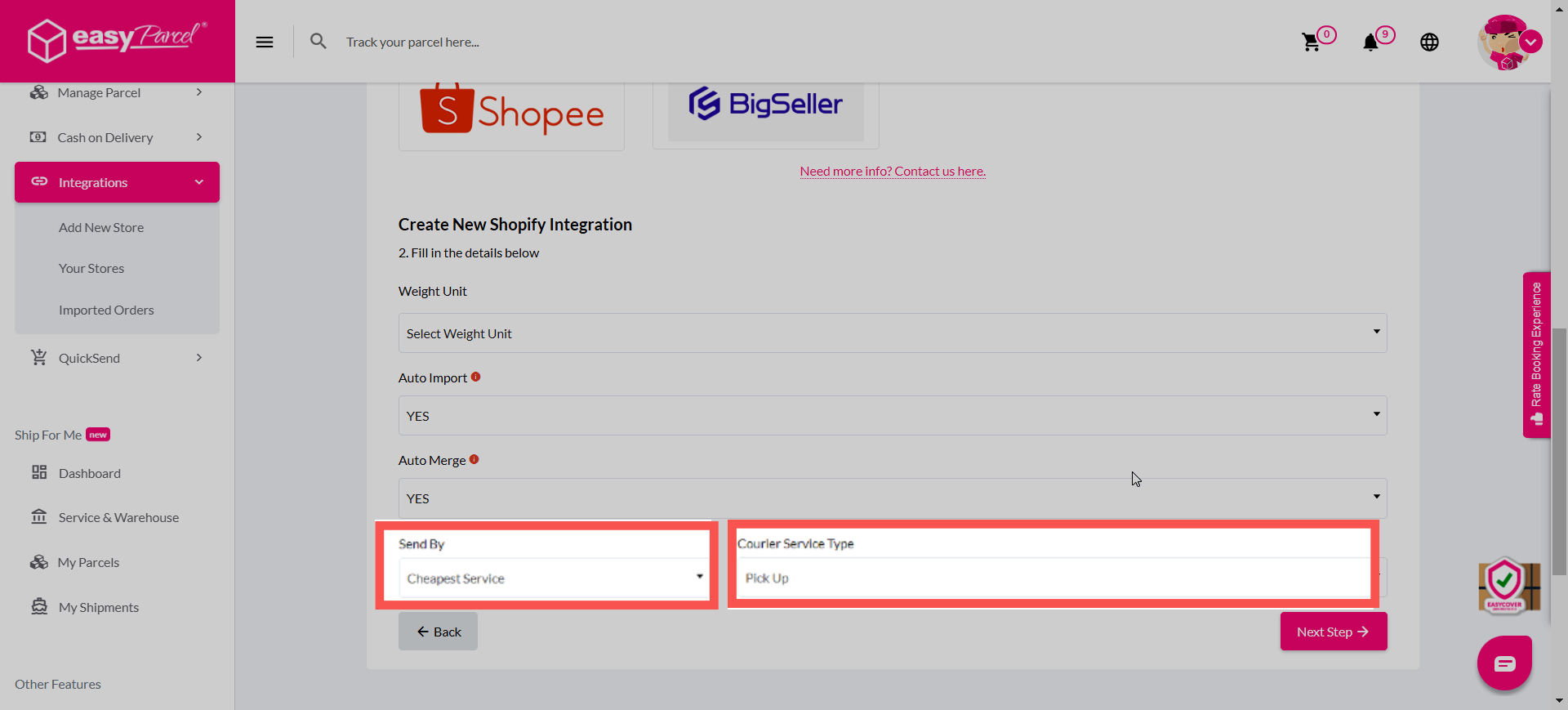Open the Send By Cheapest Service dropdown
The image size is (1568, 710).
tap(555, 578)
